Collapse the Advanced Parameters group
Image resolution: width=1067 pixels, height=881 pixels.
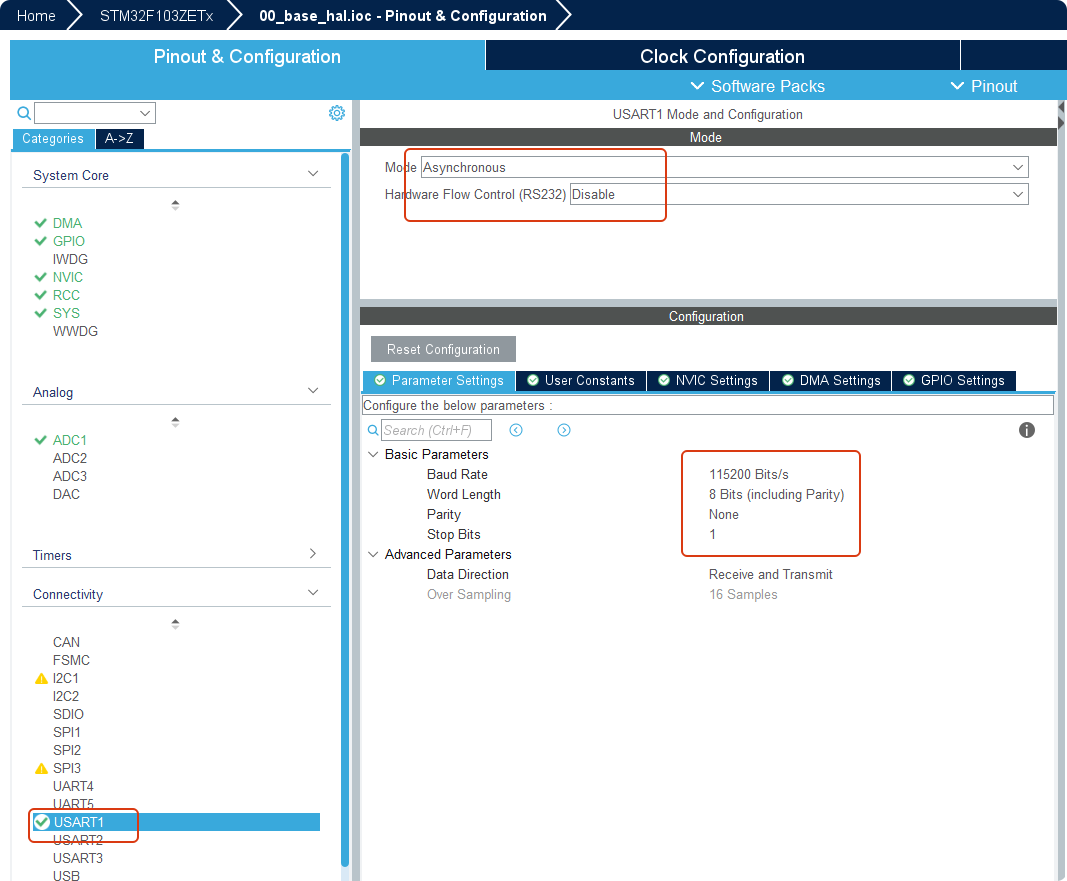point(373,554)
